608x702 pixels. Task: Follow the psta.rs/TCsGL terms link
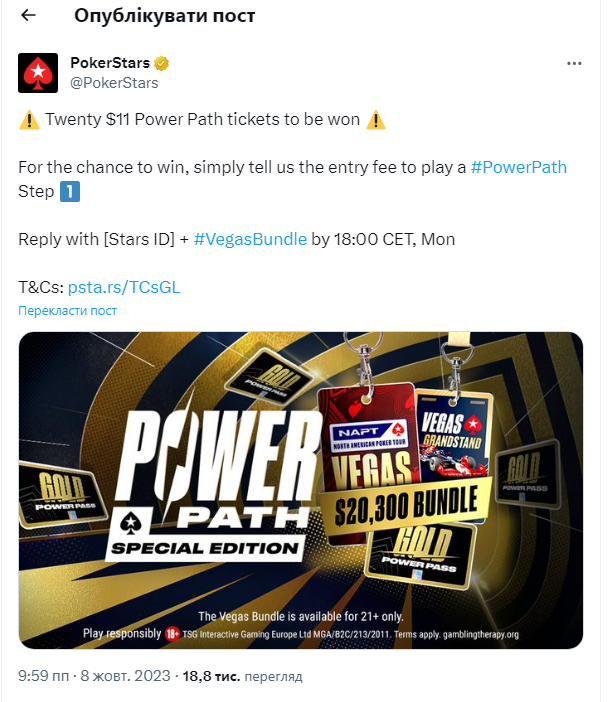coord(124,287)
